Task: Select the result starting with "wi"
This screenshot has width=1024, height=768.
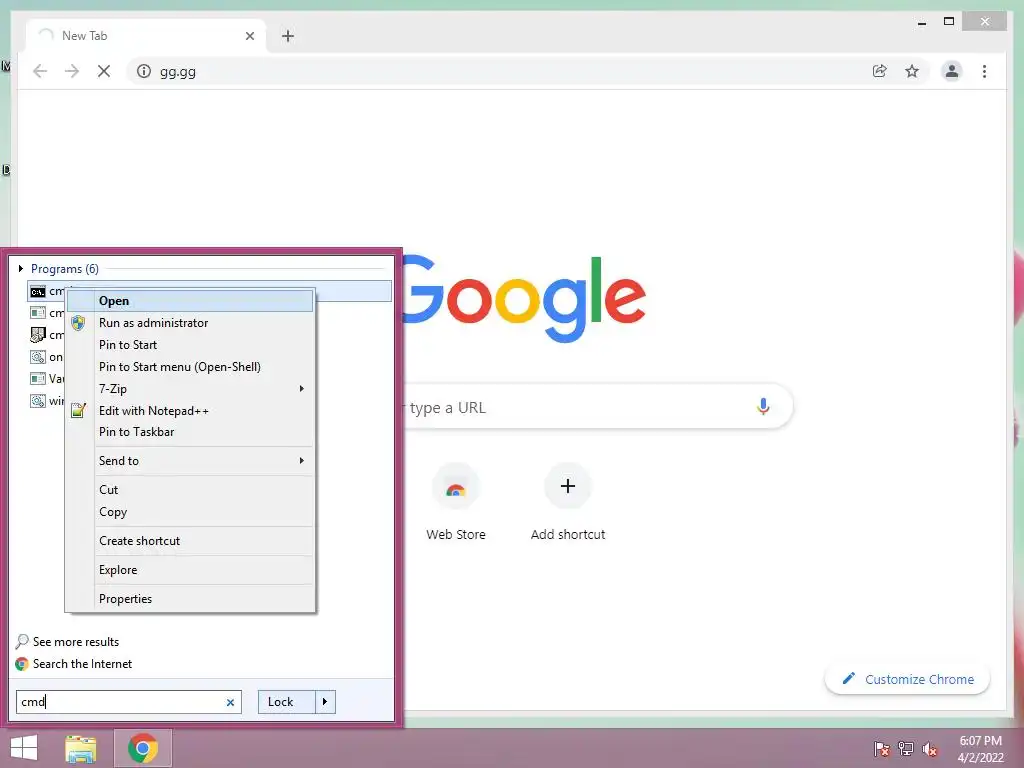Action: (x=46, y=401)
